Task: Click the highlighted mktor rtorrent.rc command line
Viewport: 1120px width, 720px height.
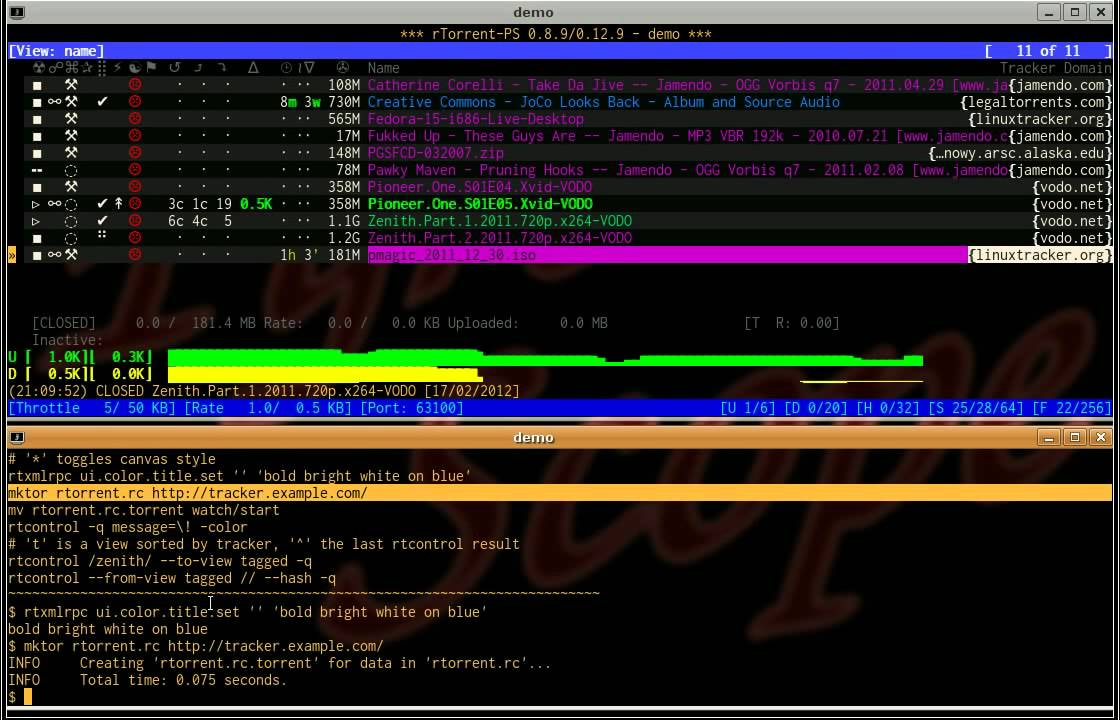Action: click(560, 493)
